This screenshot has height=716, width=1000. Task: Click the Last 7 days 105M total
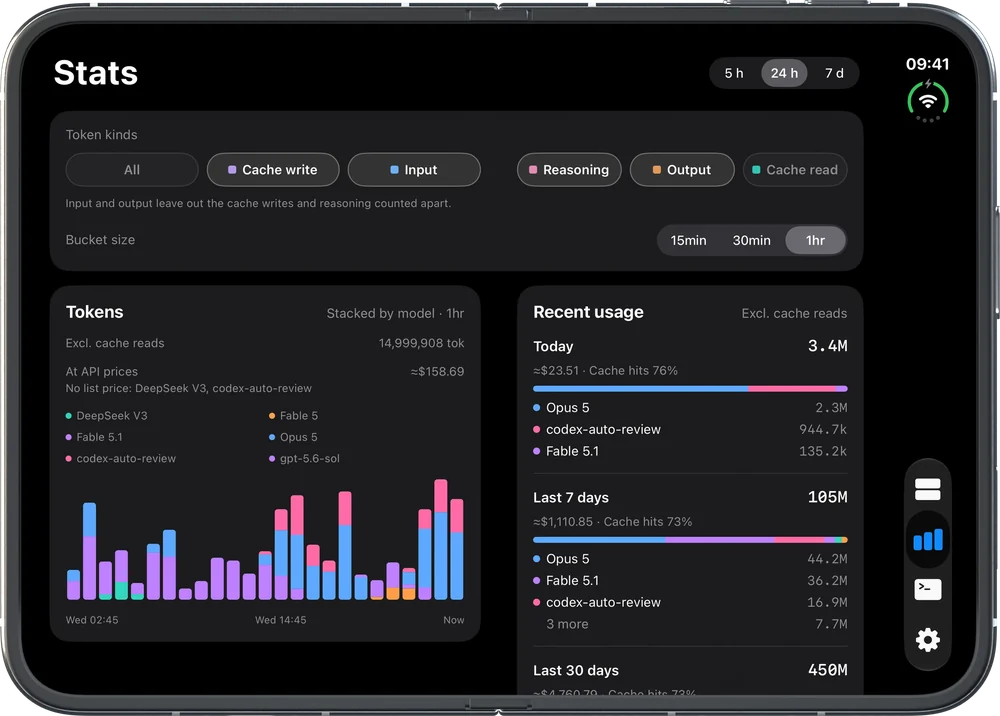point(827,497)
